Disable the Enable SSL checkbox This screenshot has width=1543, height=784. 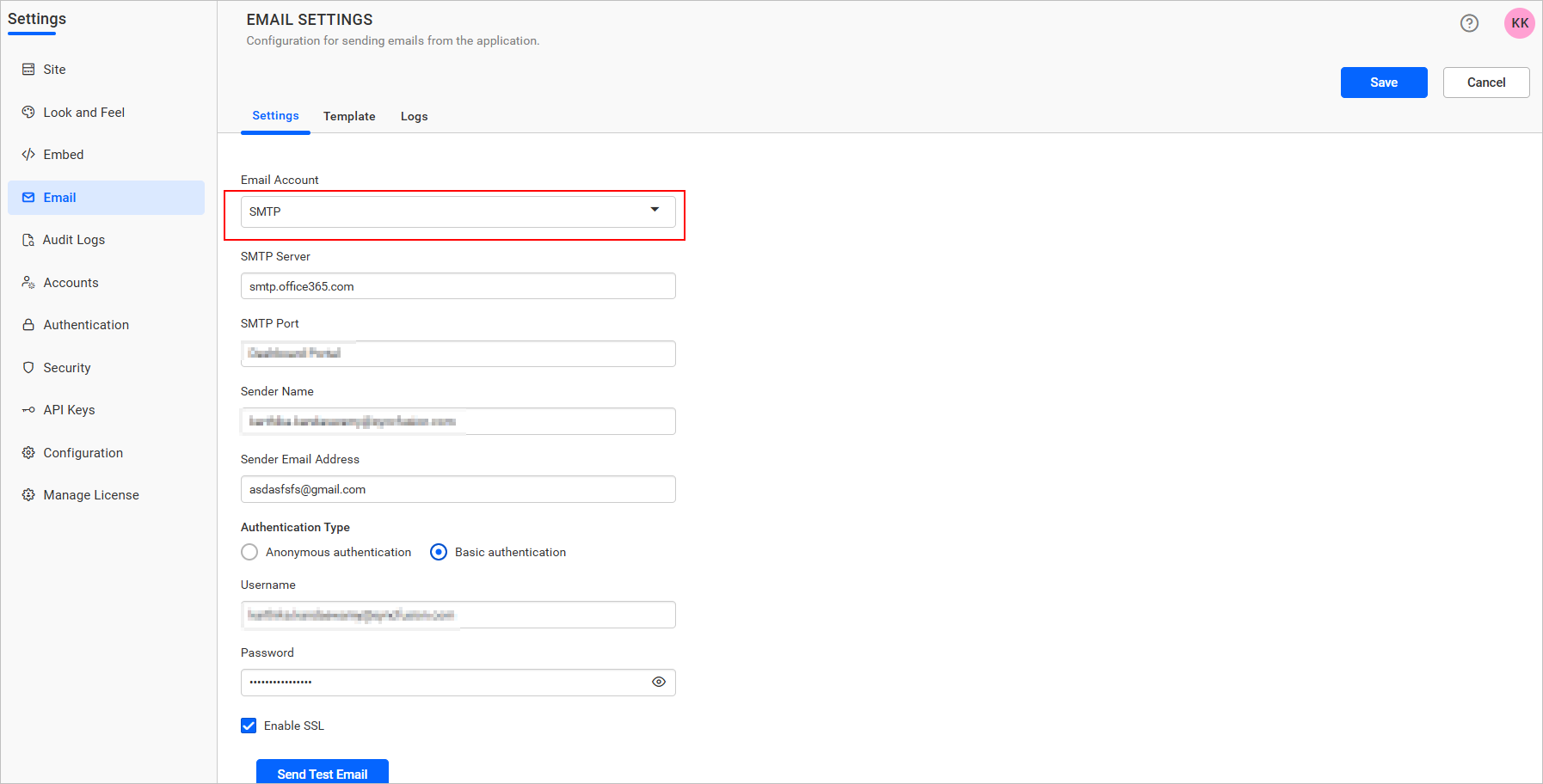248,726
